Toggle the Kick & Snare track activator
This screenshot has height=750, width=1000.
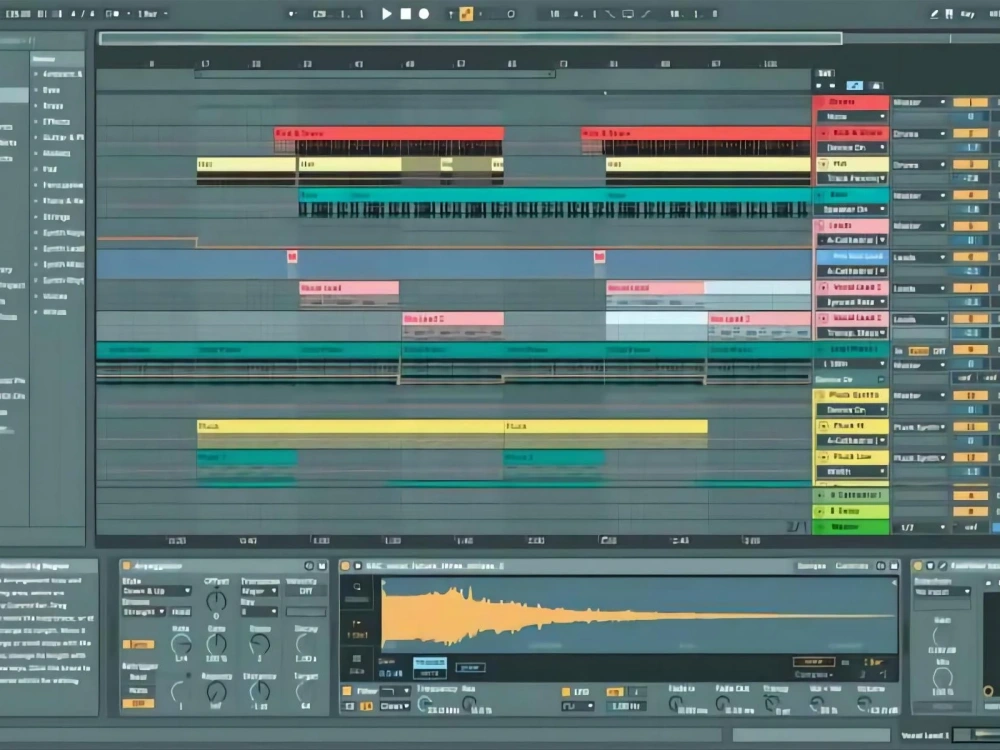pyautogui.click(x=970, y=133)
